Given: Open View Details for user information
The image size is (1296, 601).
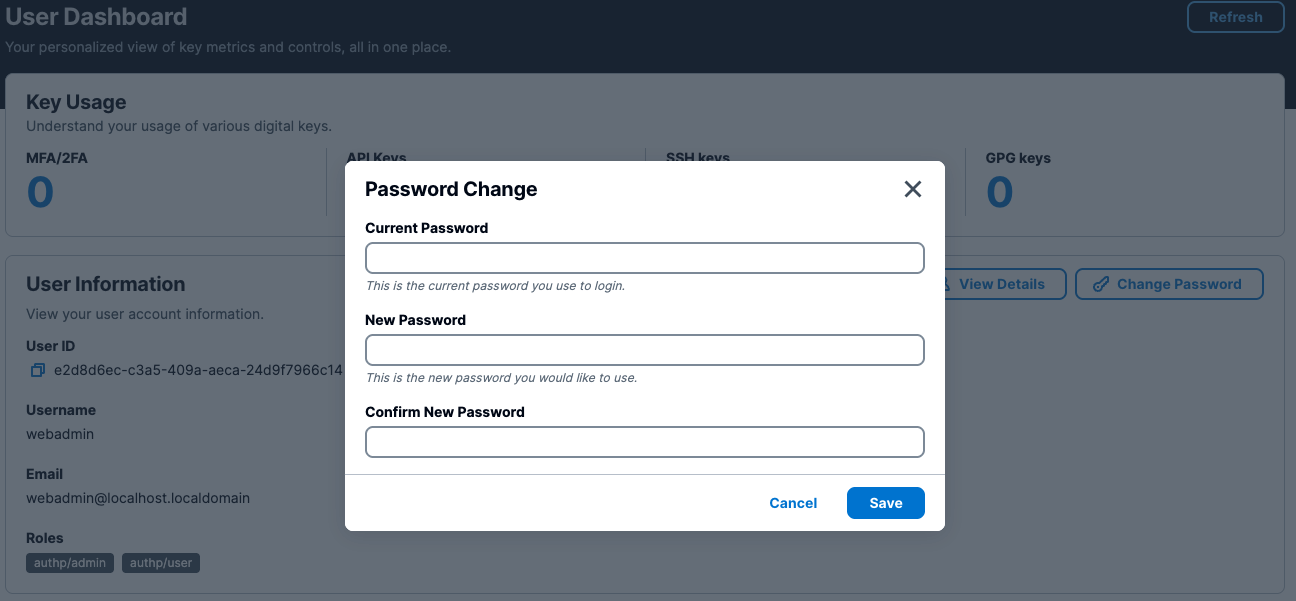Looking at the screenshot, I should (1001, 284).
